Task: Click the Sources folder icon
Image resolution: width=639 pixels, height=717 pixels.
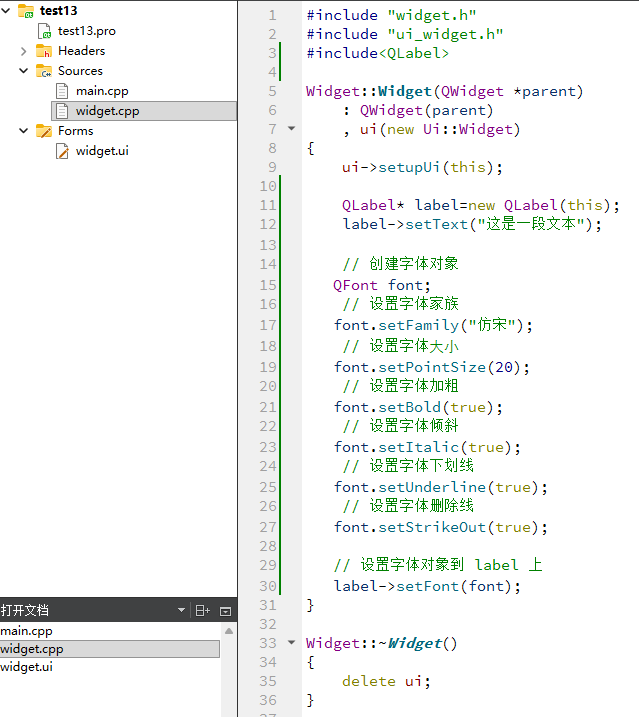Action: point(44,71)
